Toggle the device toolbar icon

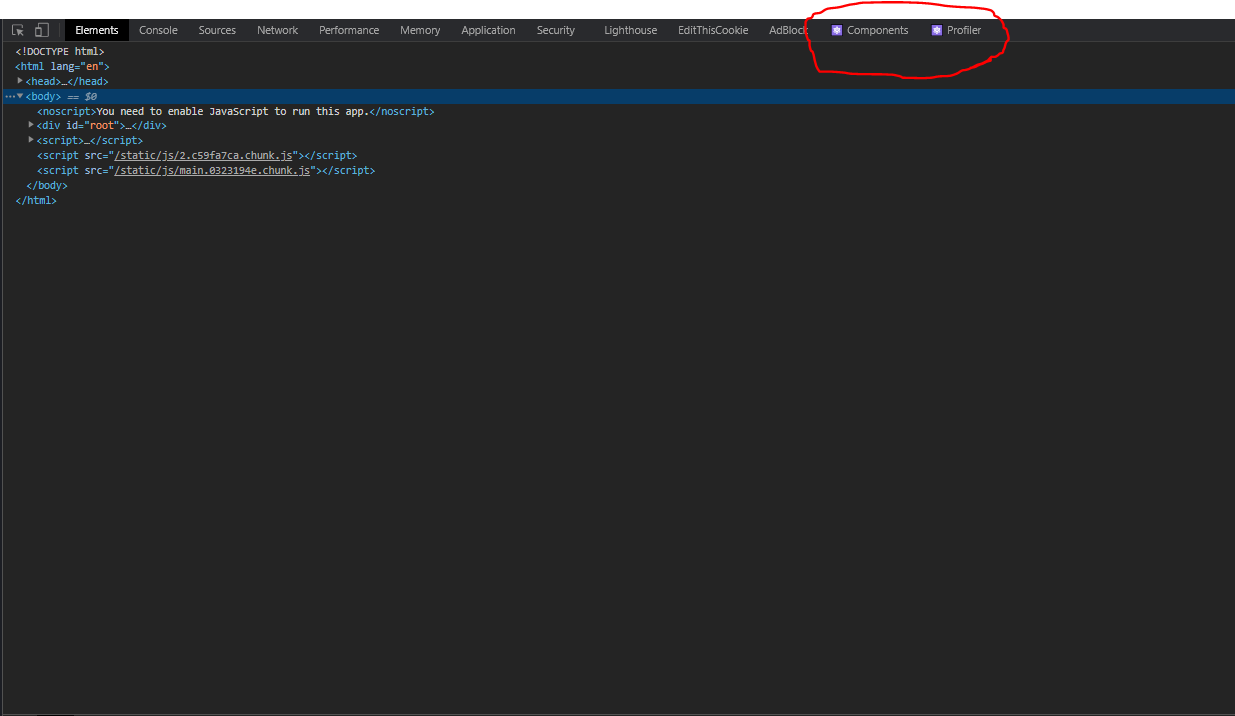tap(42, 30)
